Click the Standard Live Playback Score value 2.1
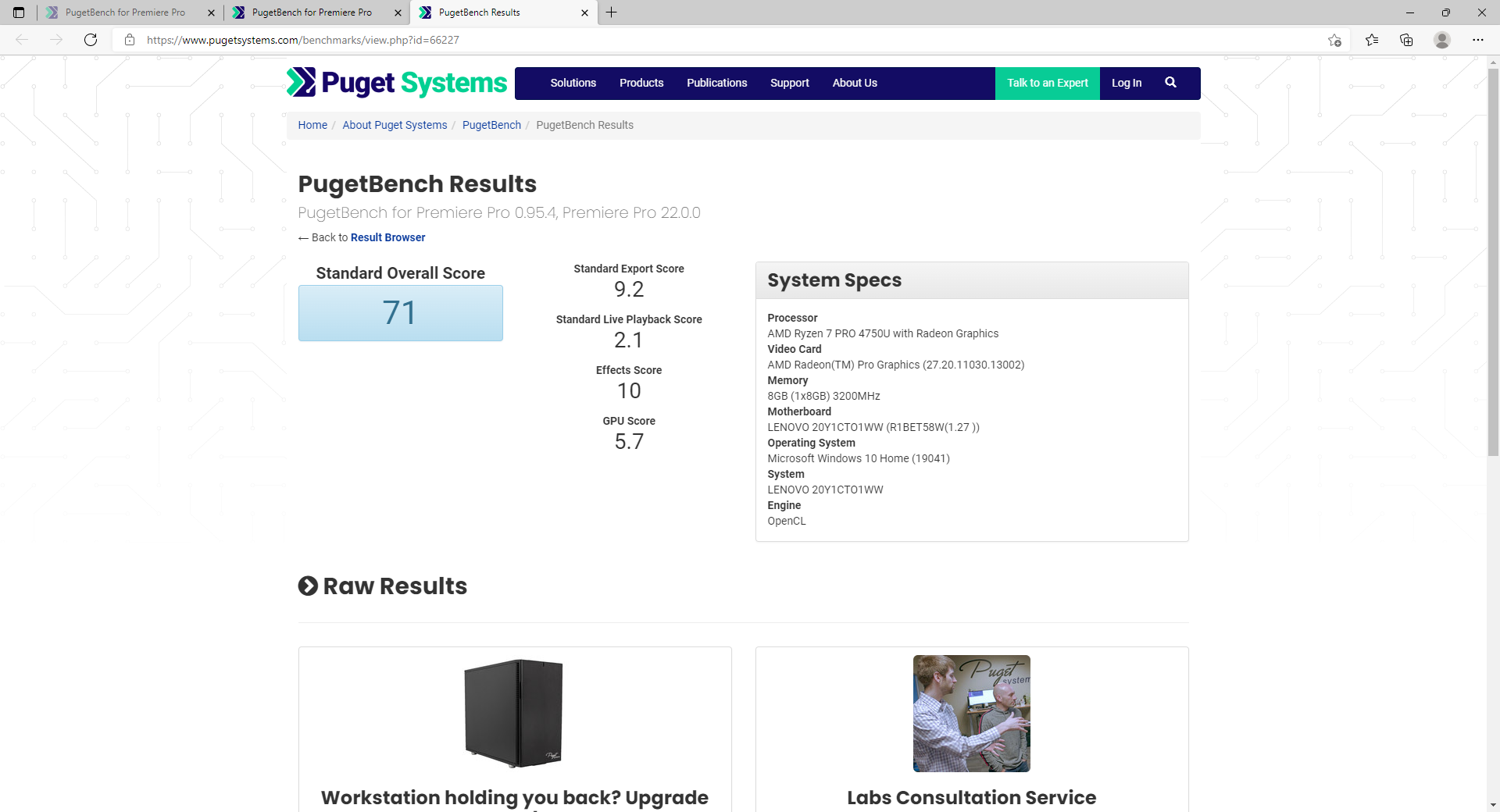Viewport: 1500px width, 812px height. point(628,340)
